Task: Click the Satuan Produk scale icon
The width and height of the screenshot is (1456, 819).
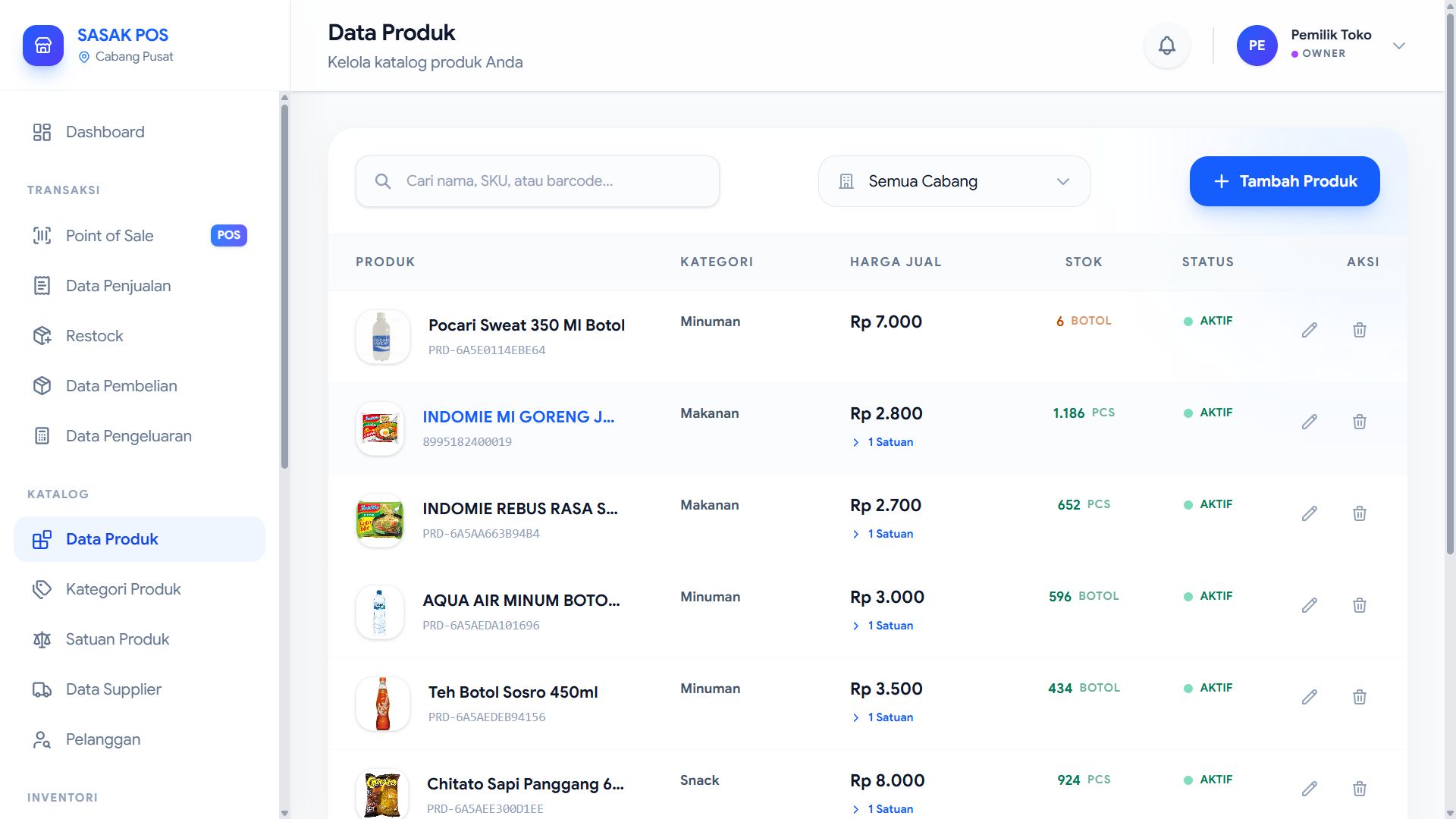Action: tap(42, 639)
